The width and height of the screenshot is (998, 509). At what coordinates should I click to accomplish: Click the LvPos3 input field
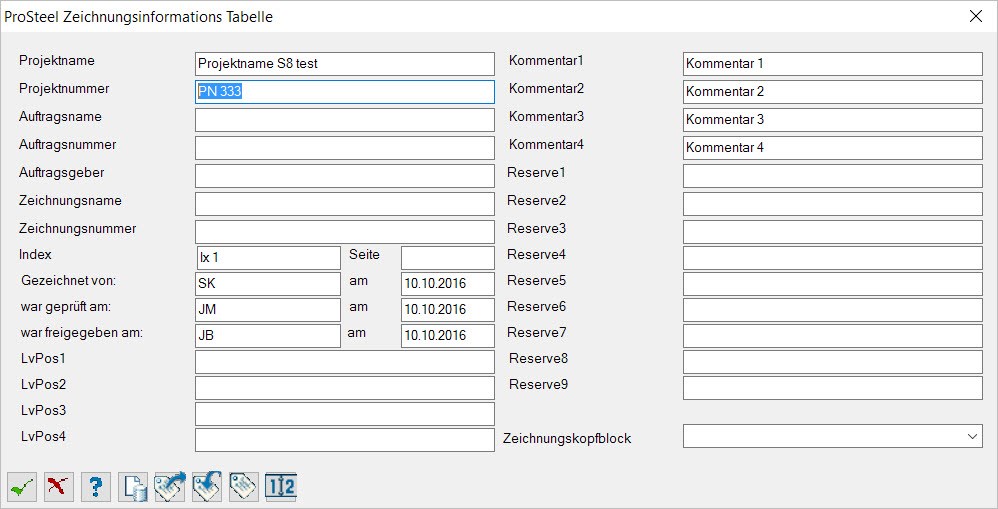344,414
